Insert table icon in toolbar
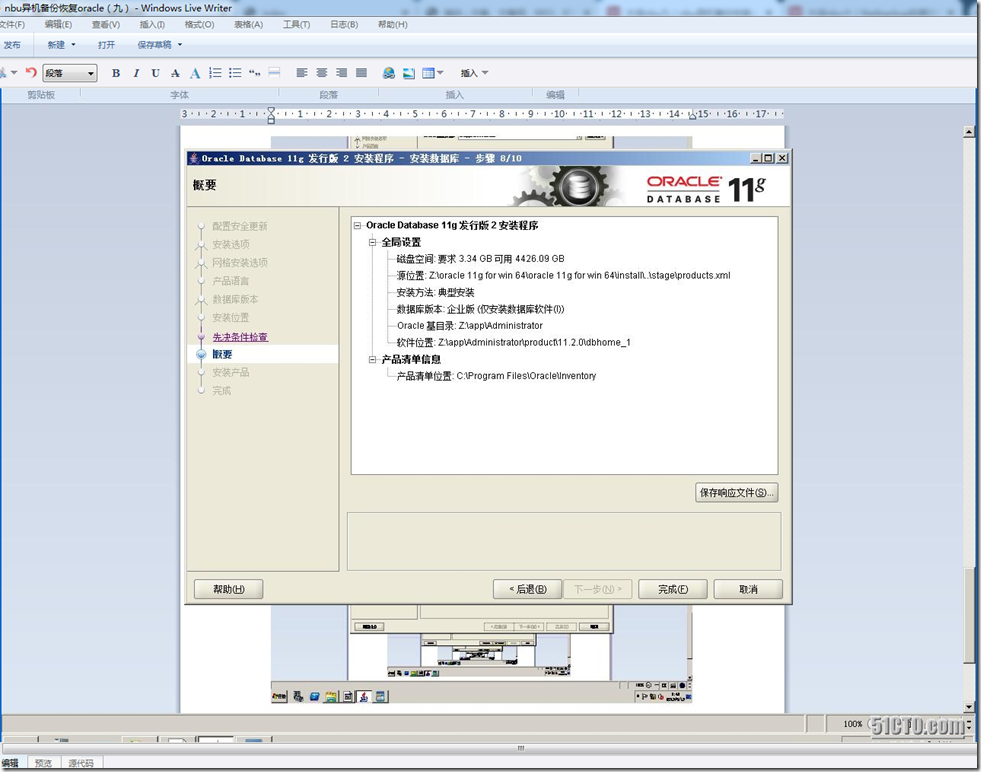The width and height of the screenshot is (981, 772). click(428, 73)
